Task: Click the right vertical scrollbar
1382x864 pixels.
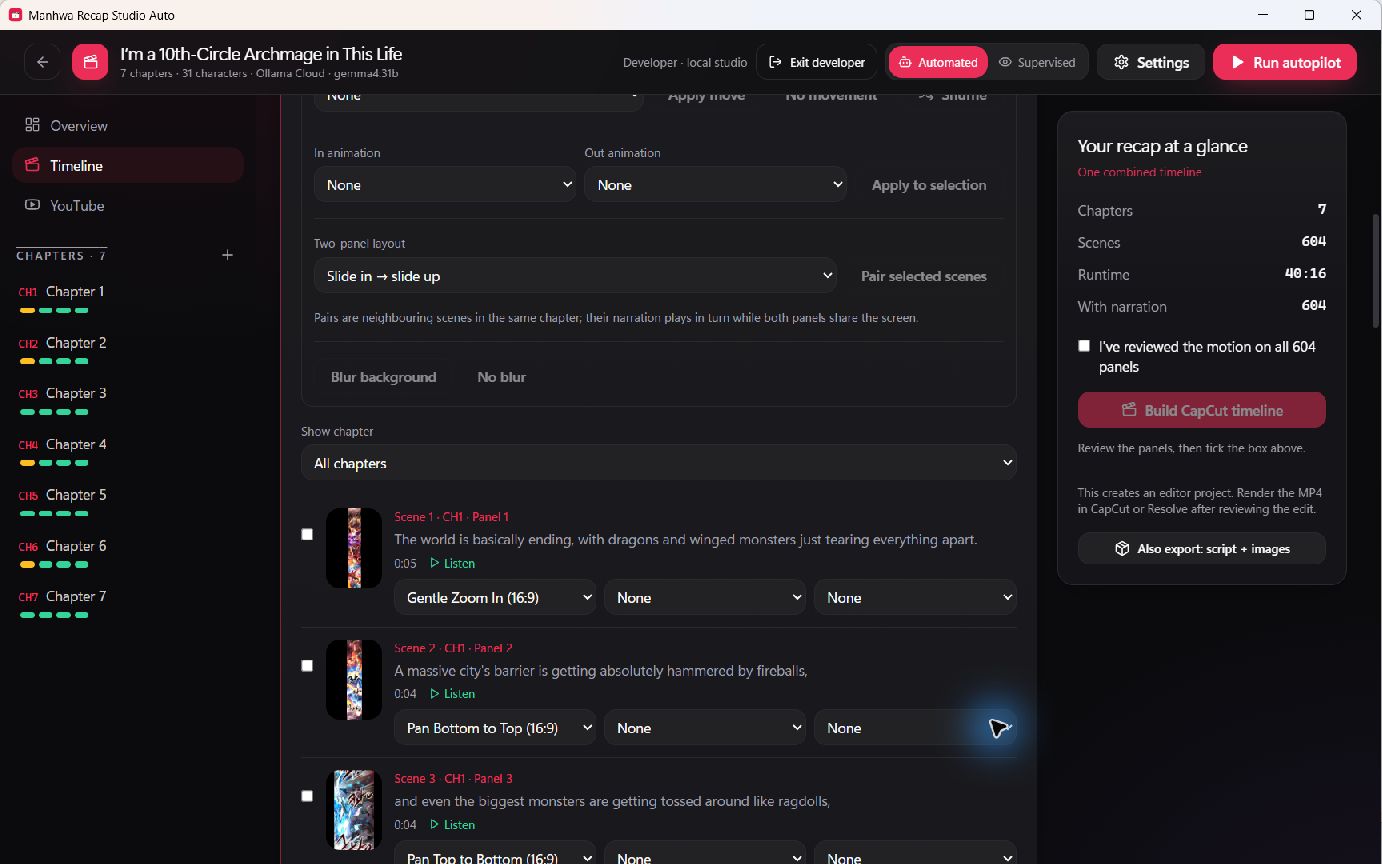Action: tap(1376, 270)
